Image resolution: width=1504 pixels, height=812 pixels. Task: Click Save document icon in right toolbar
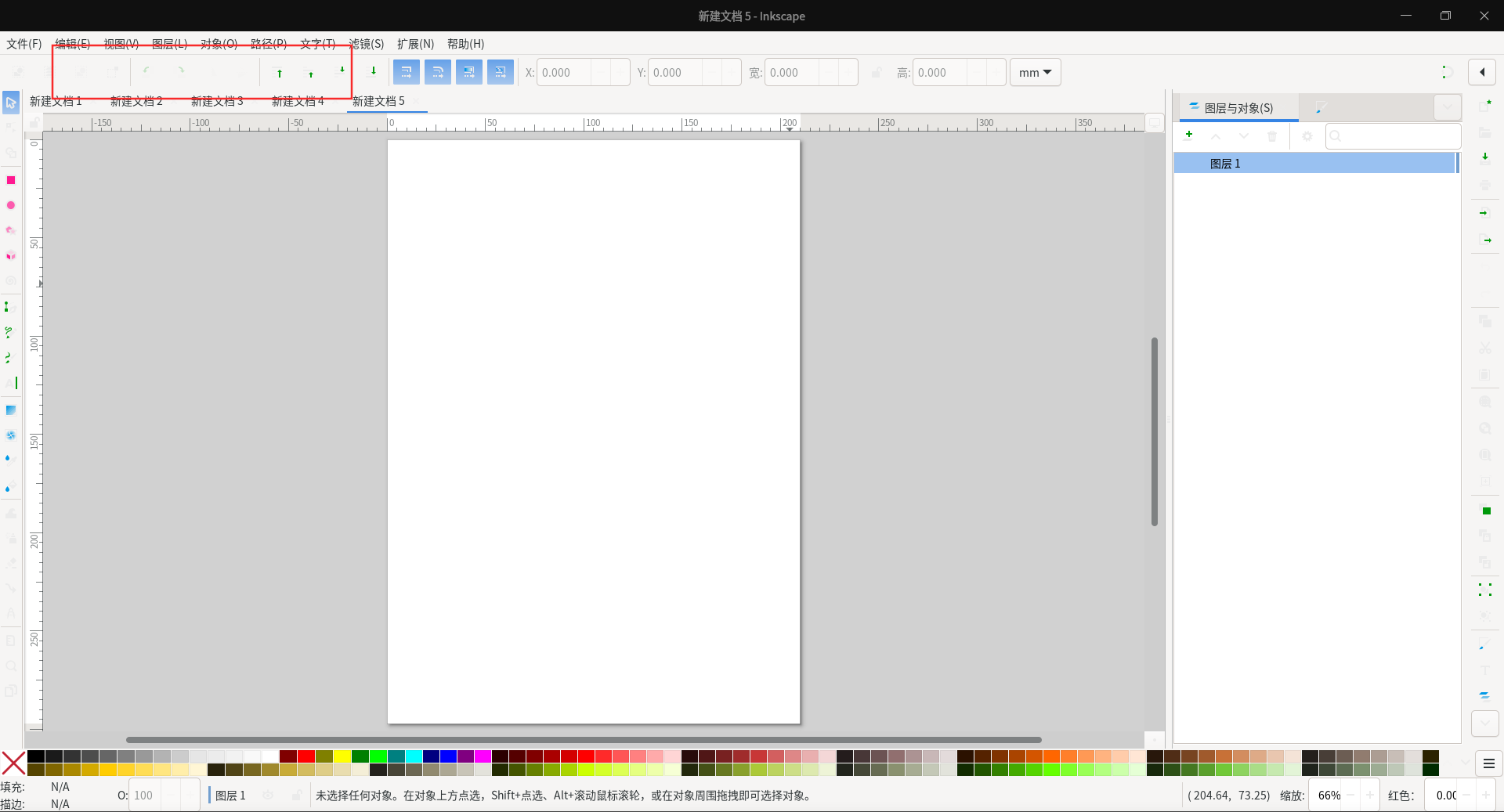pyautogui.click(x=1485, y=157)
